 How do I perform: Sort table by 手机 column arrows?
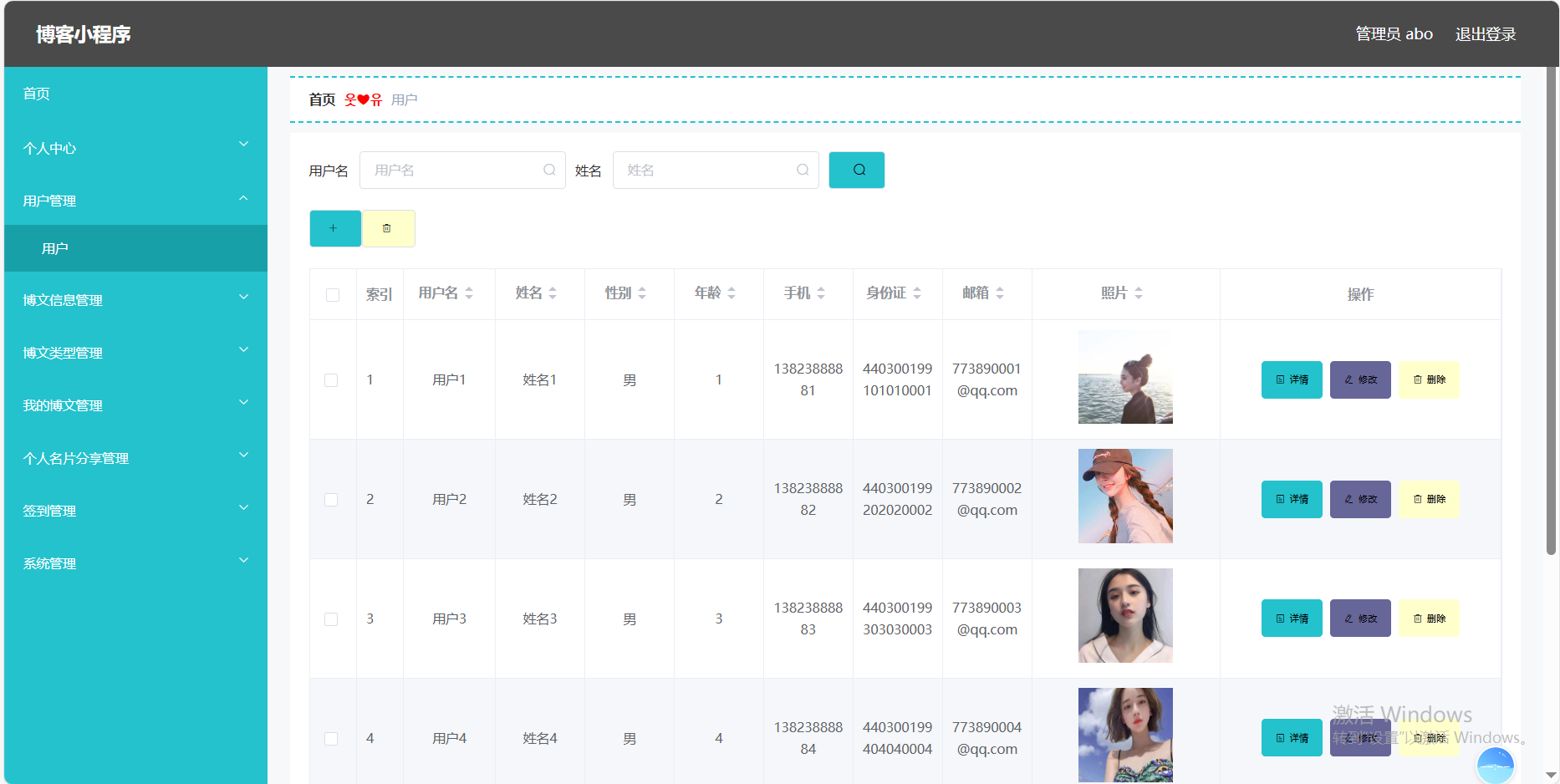click(821, 293)
